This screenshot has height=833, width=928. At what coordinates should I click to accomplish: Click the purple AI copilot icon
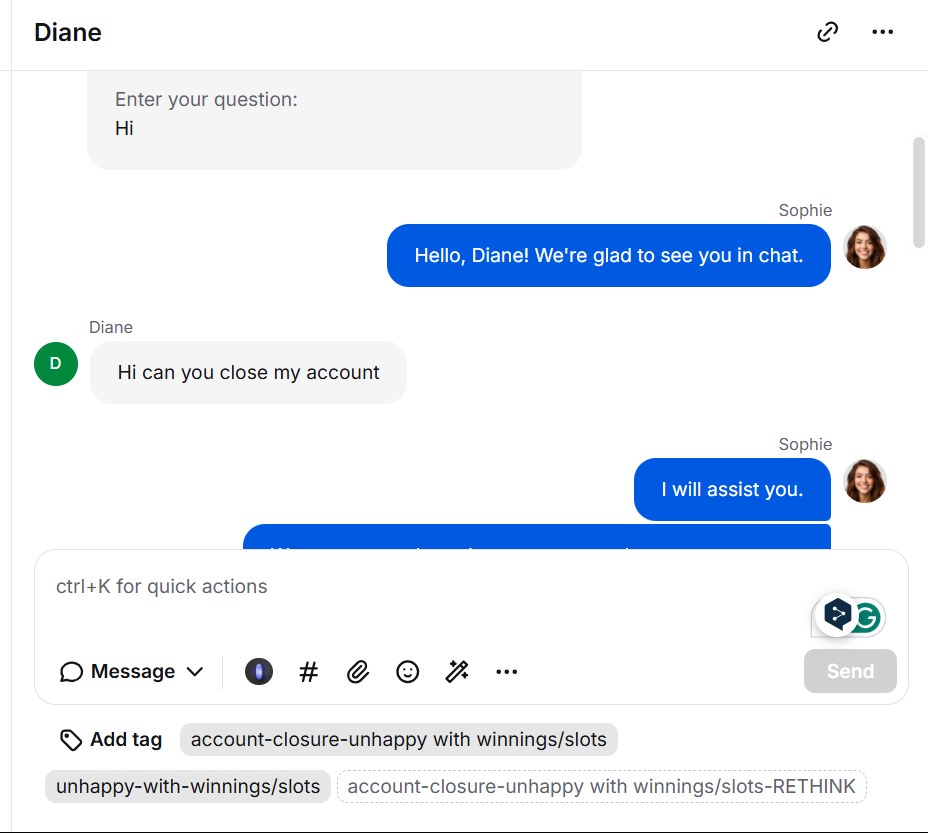pyautogui.click(x=259, y=671)
